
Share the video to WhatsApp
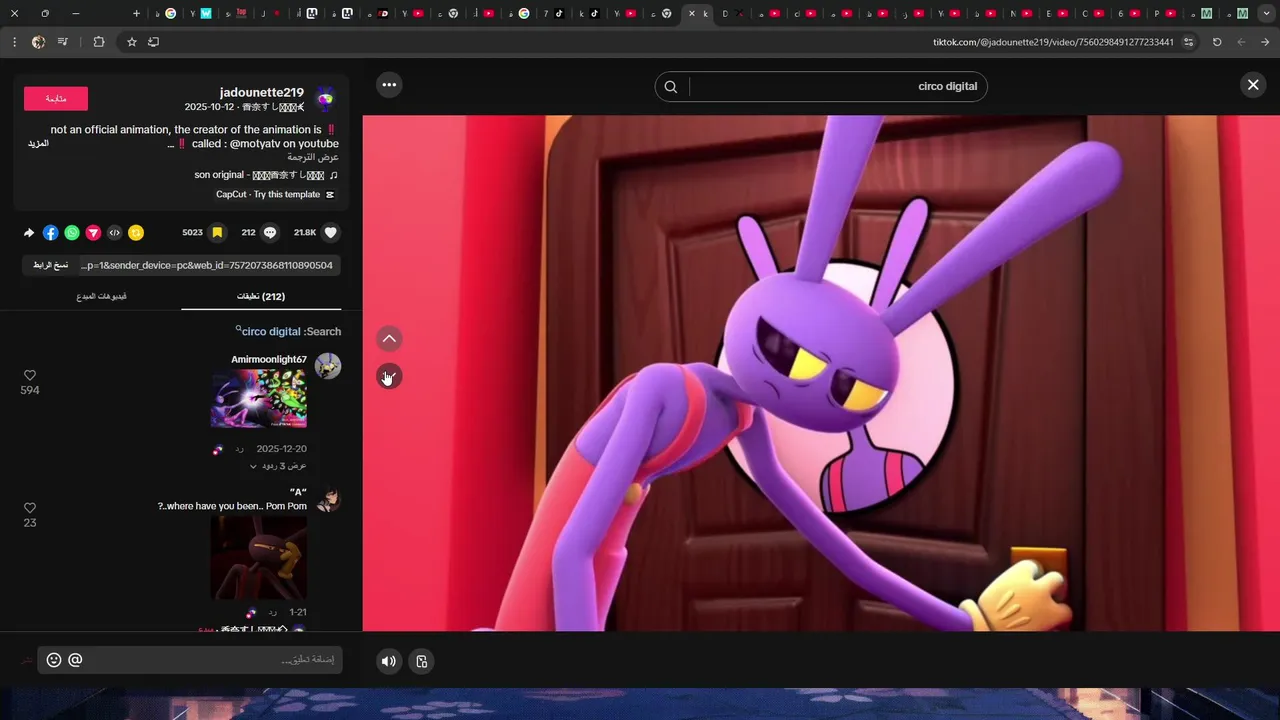72,232
